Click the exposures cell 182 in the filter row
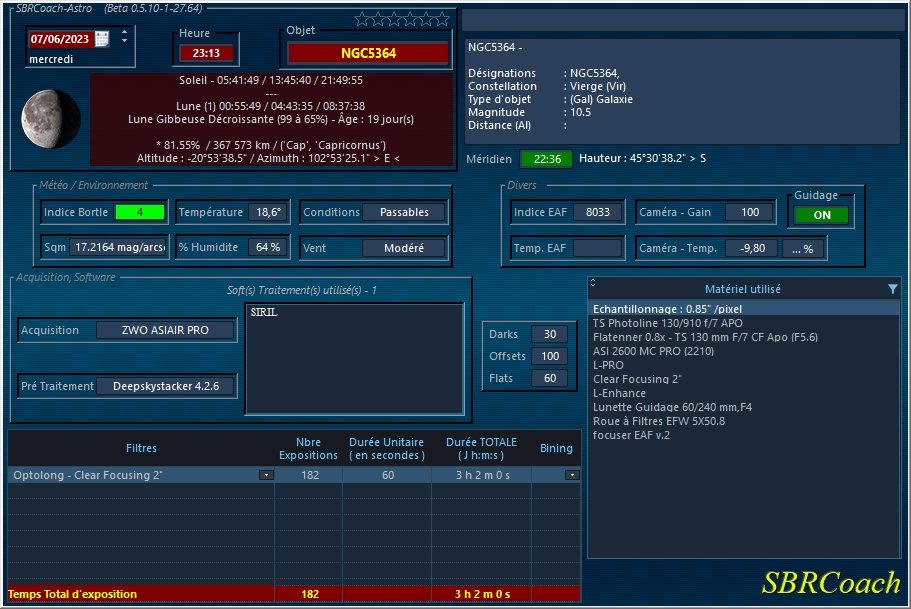The width and height of the screenshot is (911, 609). click(310, 475)
